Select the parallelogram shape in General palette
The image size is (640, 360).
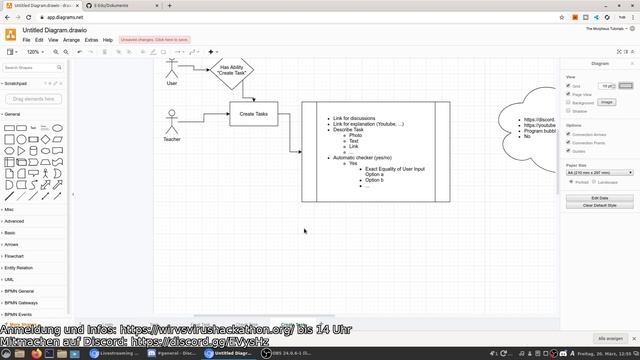pyautogui.click(x=58, y=139)
